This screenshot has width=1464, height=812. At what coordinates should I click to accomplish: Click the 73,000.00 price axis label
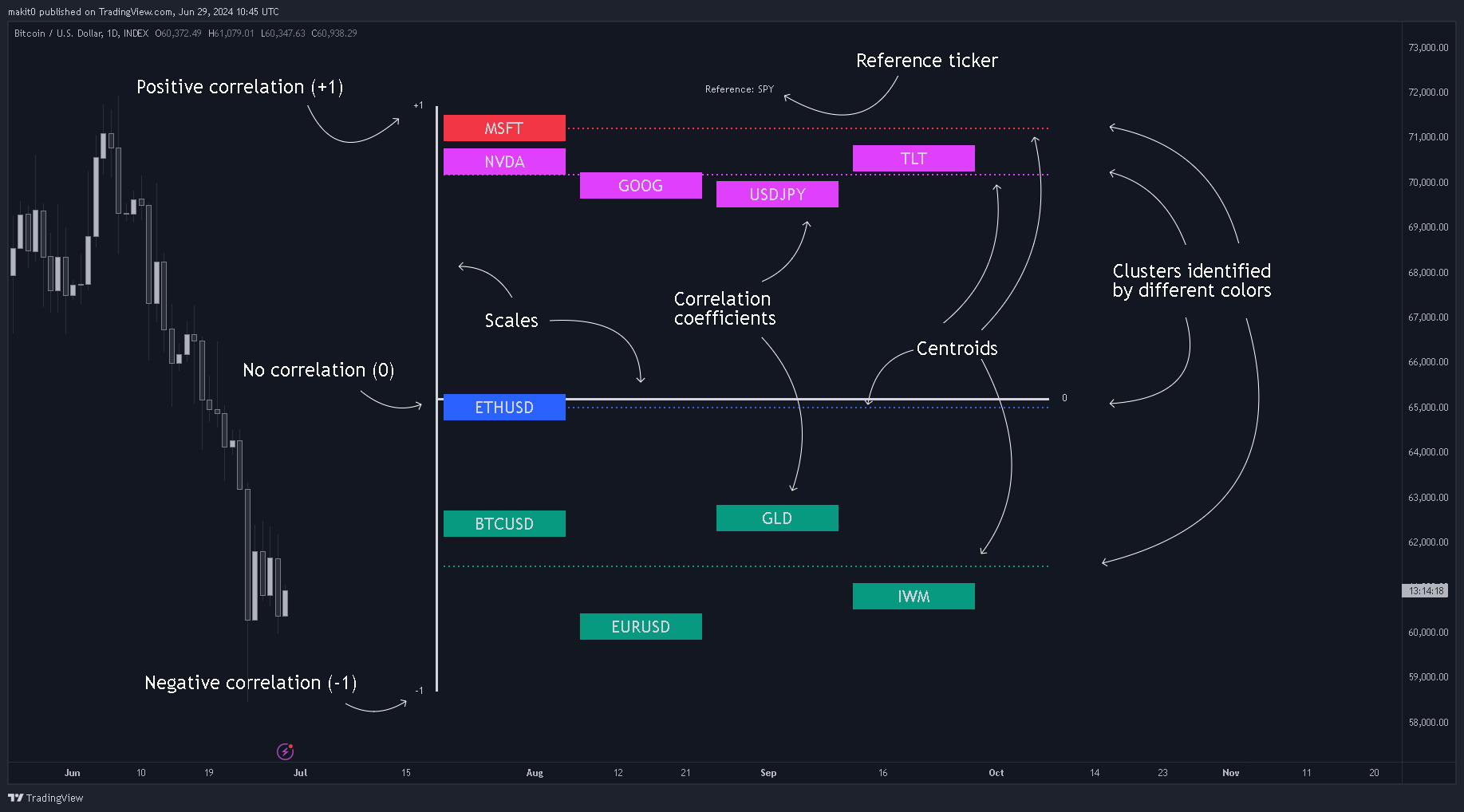point(1428,48)
